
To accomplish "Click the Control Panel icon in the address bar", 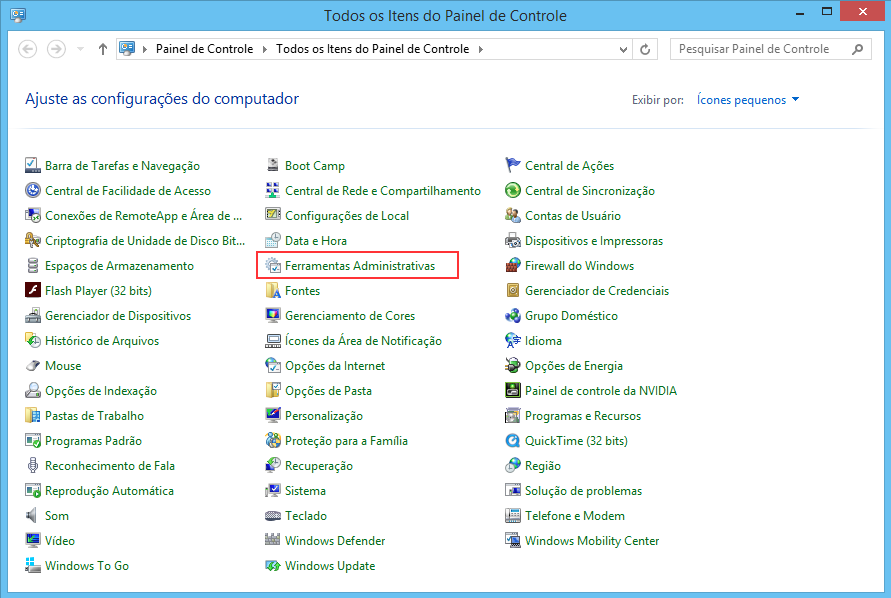I will 127,49.
